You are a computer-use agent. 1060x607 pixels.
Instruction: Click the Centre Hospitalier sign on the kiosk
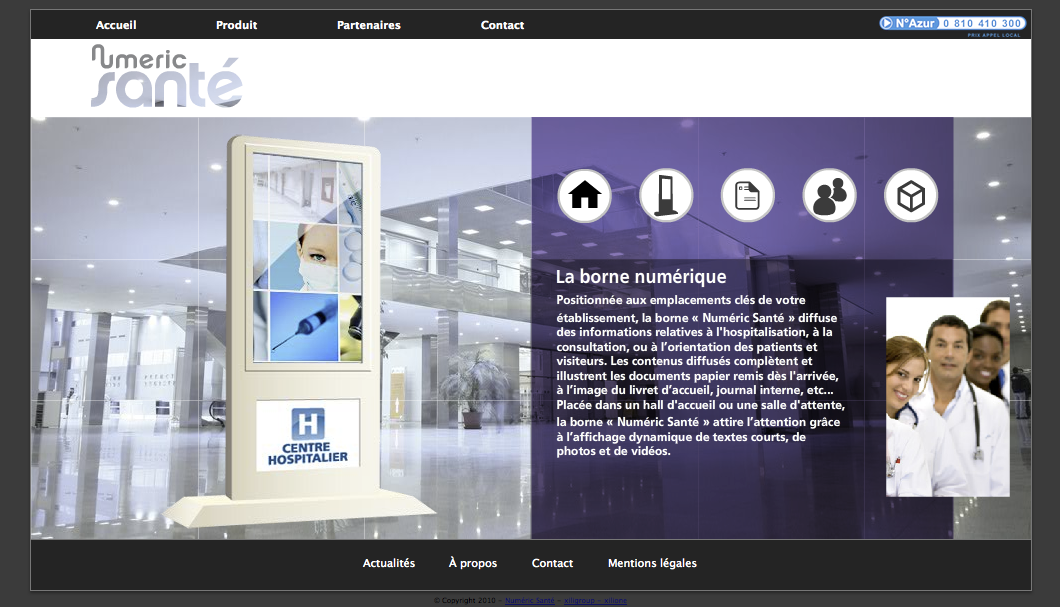coord(308,435)
